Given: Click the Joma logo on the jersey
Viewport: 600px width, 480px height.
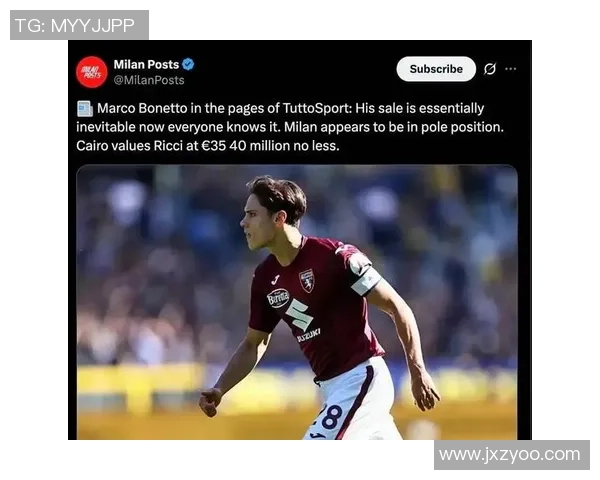Looking at the screenshot, I should 275,280.
